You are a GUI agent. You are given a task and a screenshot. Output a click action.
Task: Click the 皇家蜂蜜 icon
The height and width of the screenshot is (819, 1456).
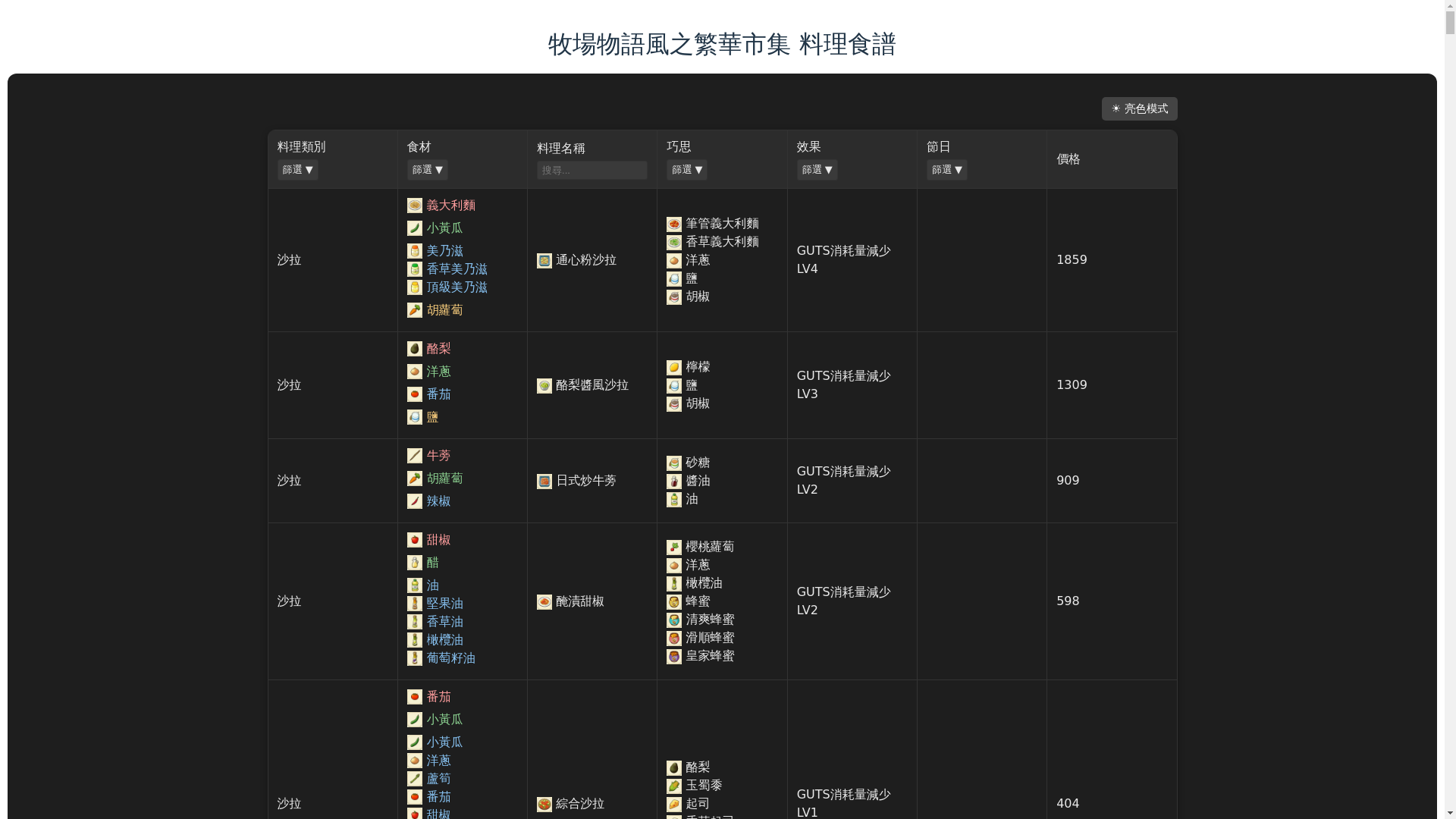pyautogui.click(x=674, y=657)
